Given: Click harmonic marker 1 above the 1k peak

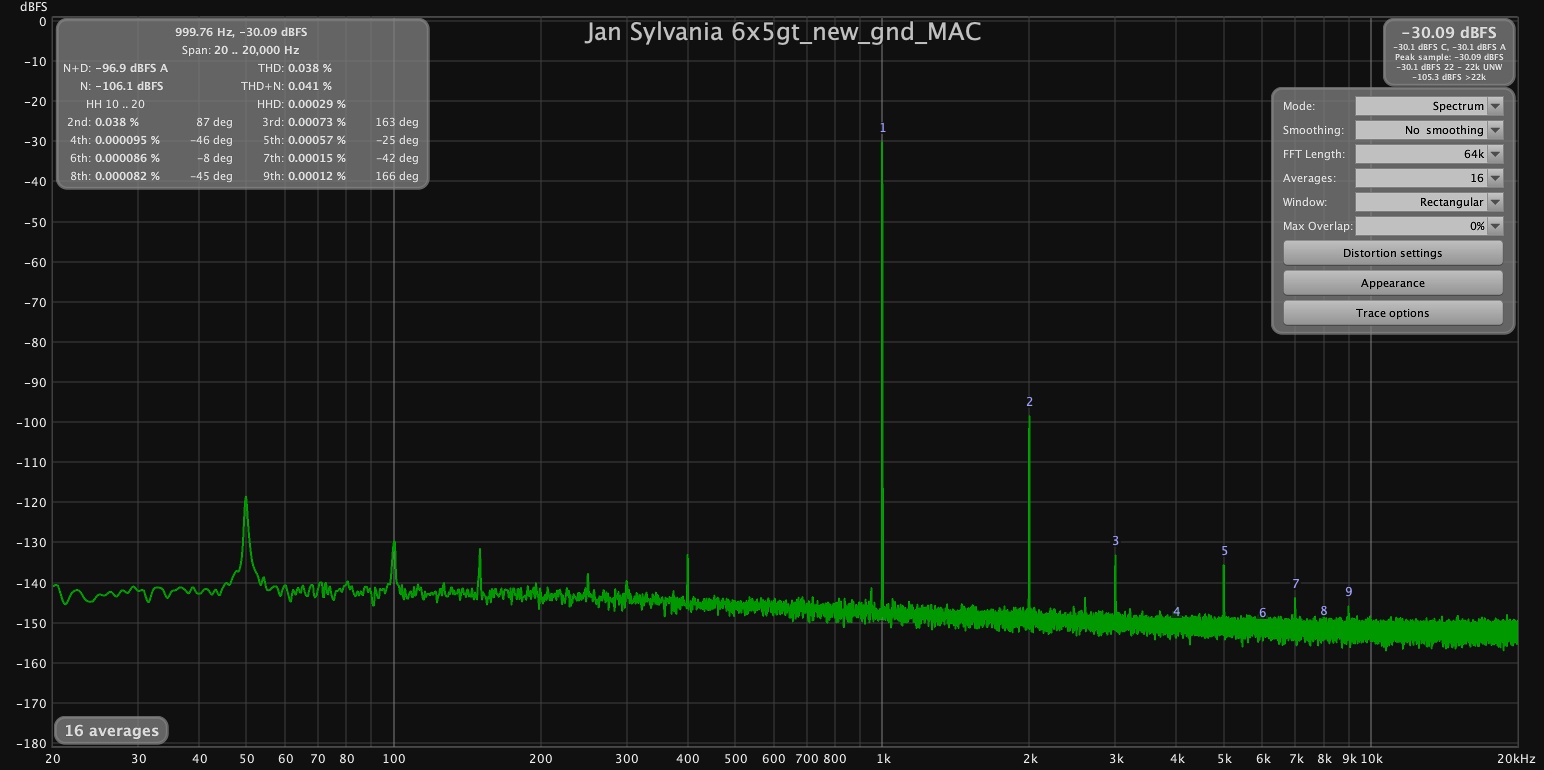Looking at the screenshot, I should (x=883, y=128).
